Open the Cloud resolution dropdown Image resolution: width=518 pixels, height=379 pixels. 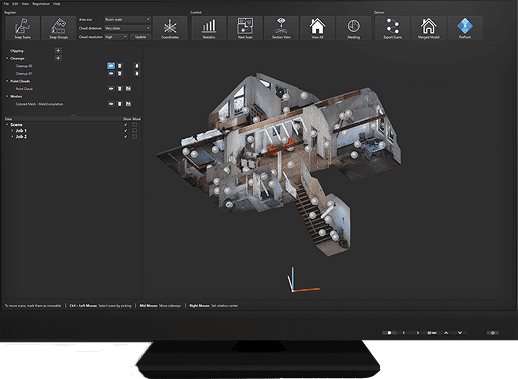116,37
